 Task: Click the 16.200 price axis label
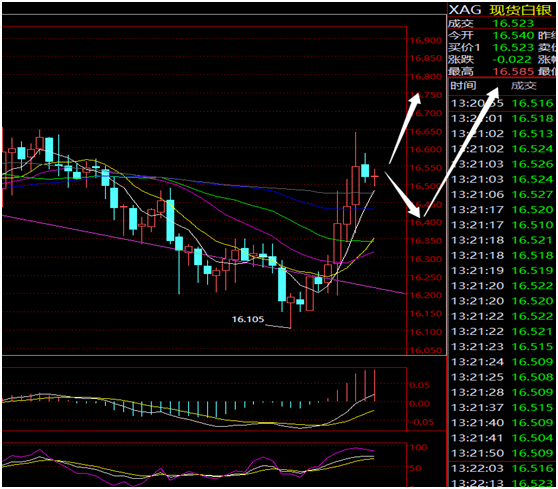pos(426,295)
